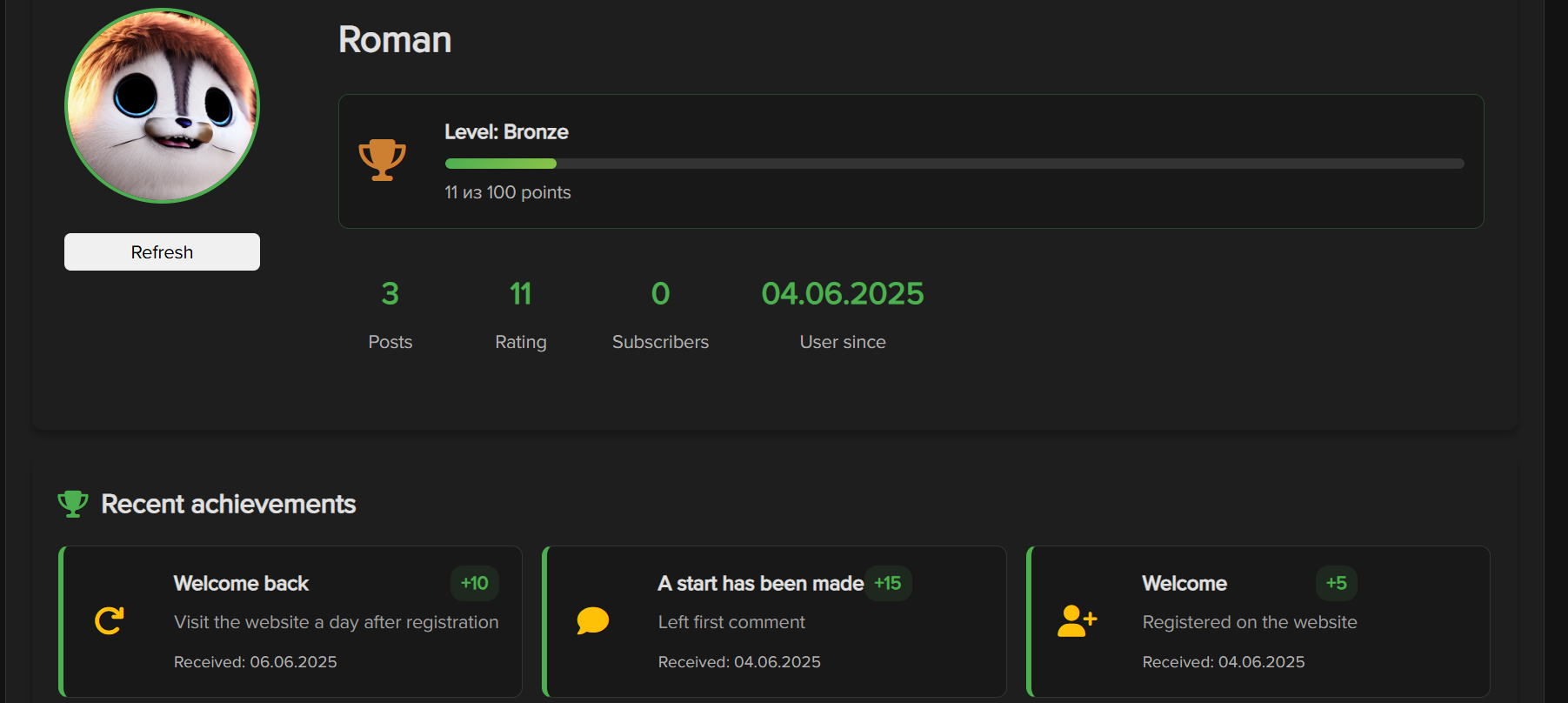The image size is (1568, 703).
Task: Click the 'Left first comment' description
Action: click(x=731, y=622)
